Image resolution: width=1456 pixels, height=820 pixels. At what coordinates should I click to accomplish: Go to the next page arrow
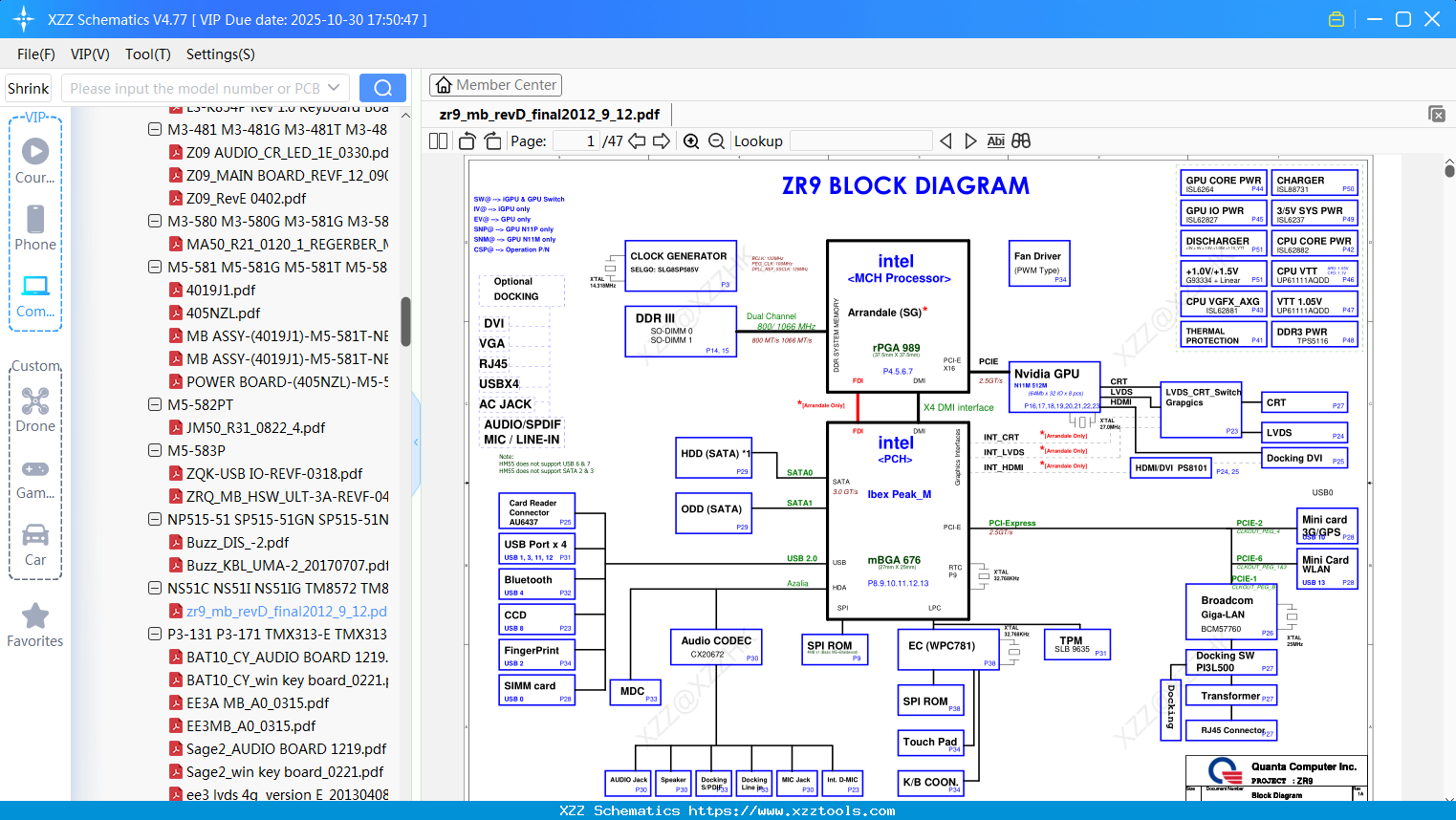[662, 140]
